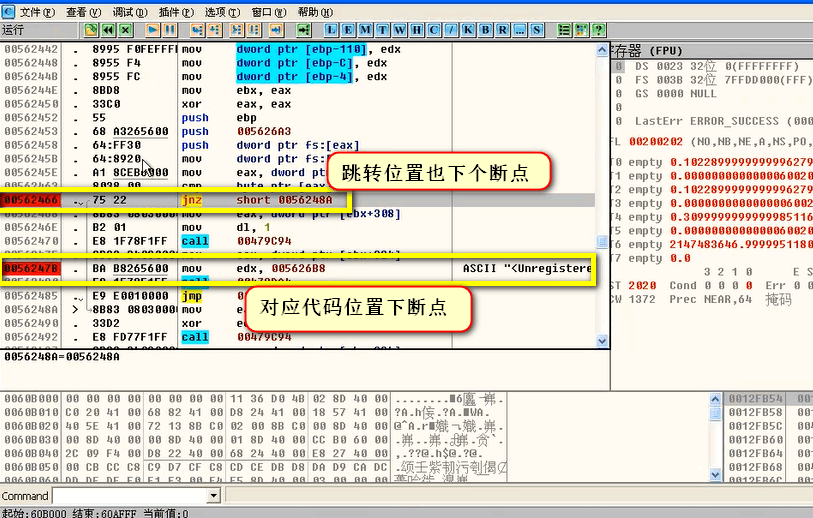The height and width of the screenshot is (518, 813).
Task: Toggle breakpoint at address 0056247B
Action: coord(31,269)
